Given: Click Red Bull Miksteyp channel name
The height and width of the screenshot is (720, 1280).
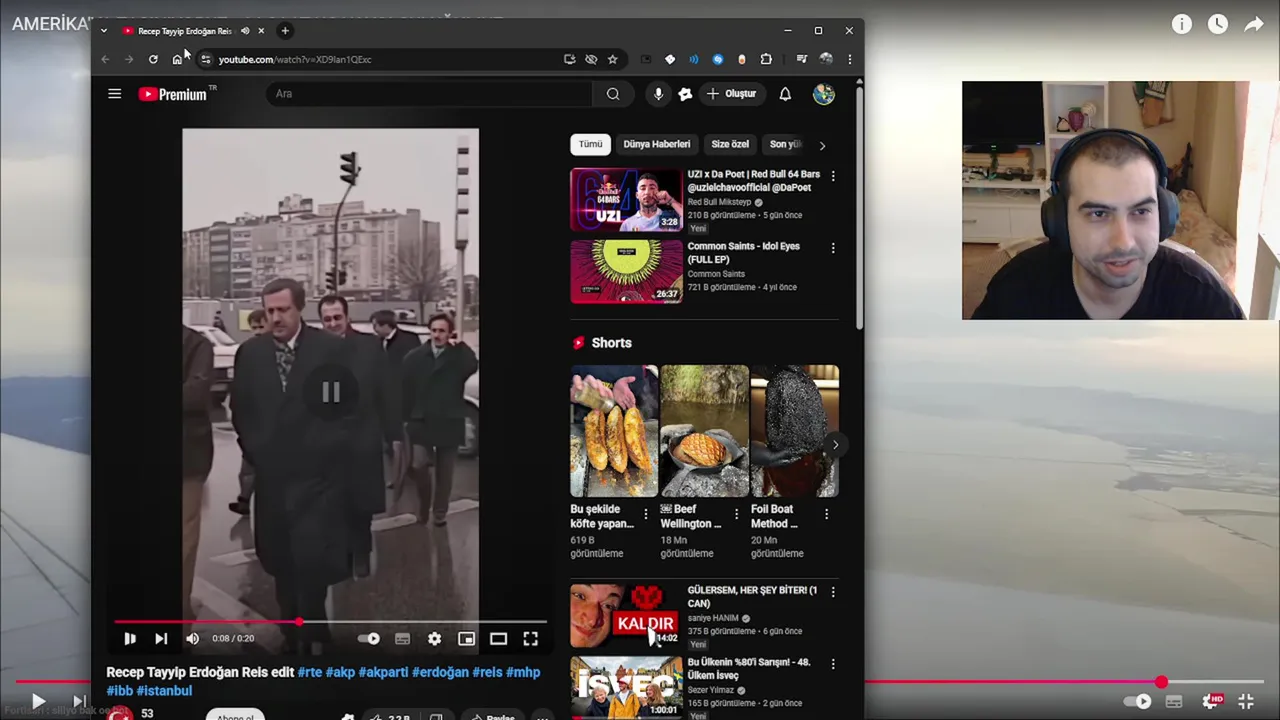Looking at the screenshot, I should (719, 202).
